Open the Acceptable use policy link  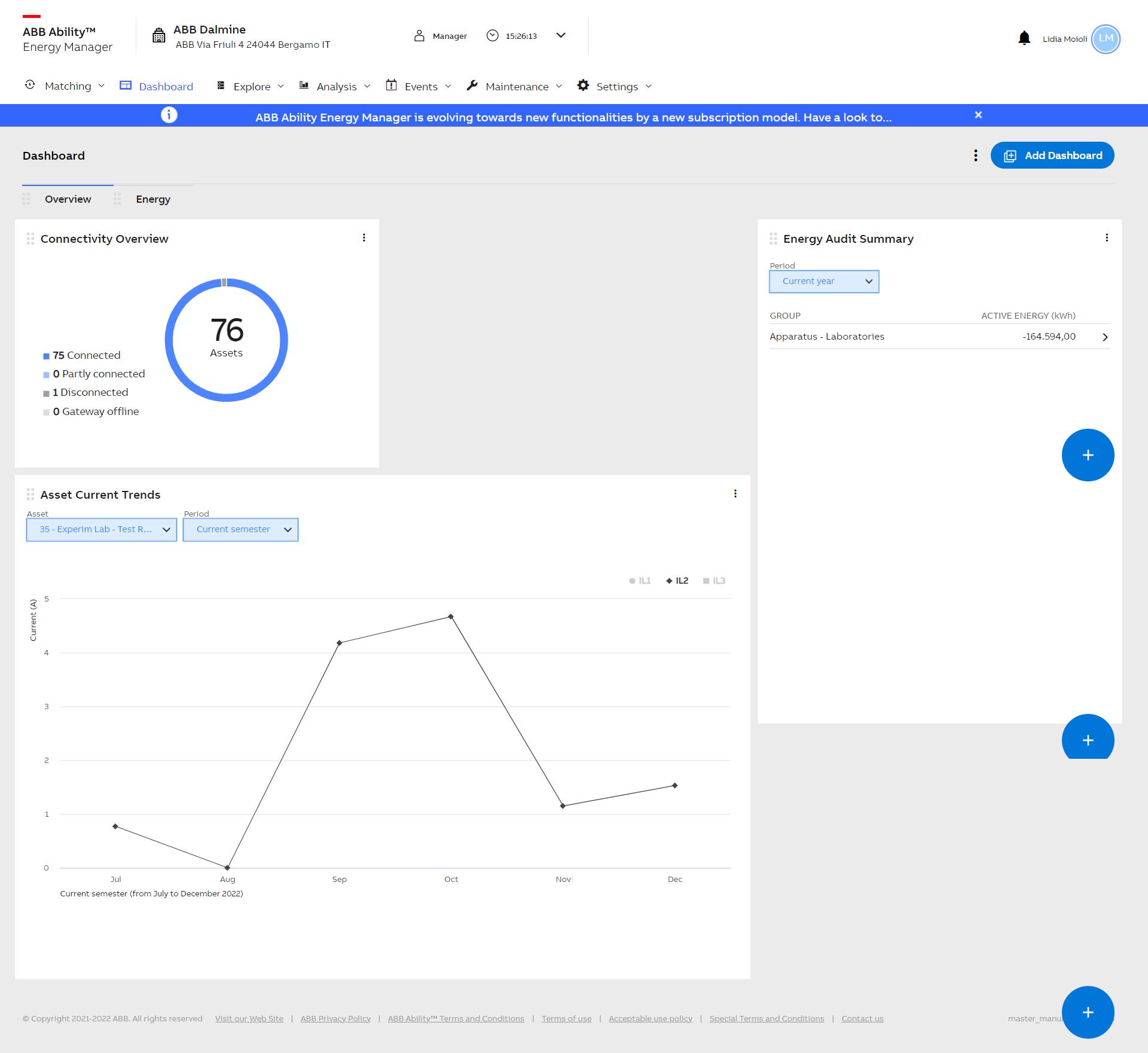(x=651, y=1018)
